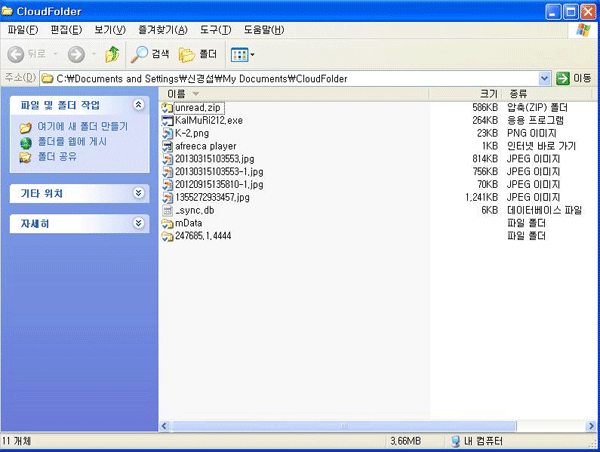This screenshot has width=600, height=452.
Task: Open the 편집(E) menu
Action: [66, 30]
